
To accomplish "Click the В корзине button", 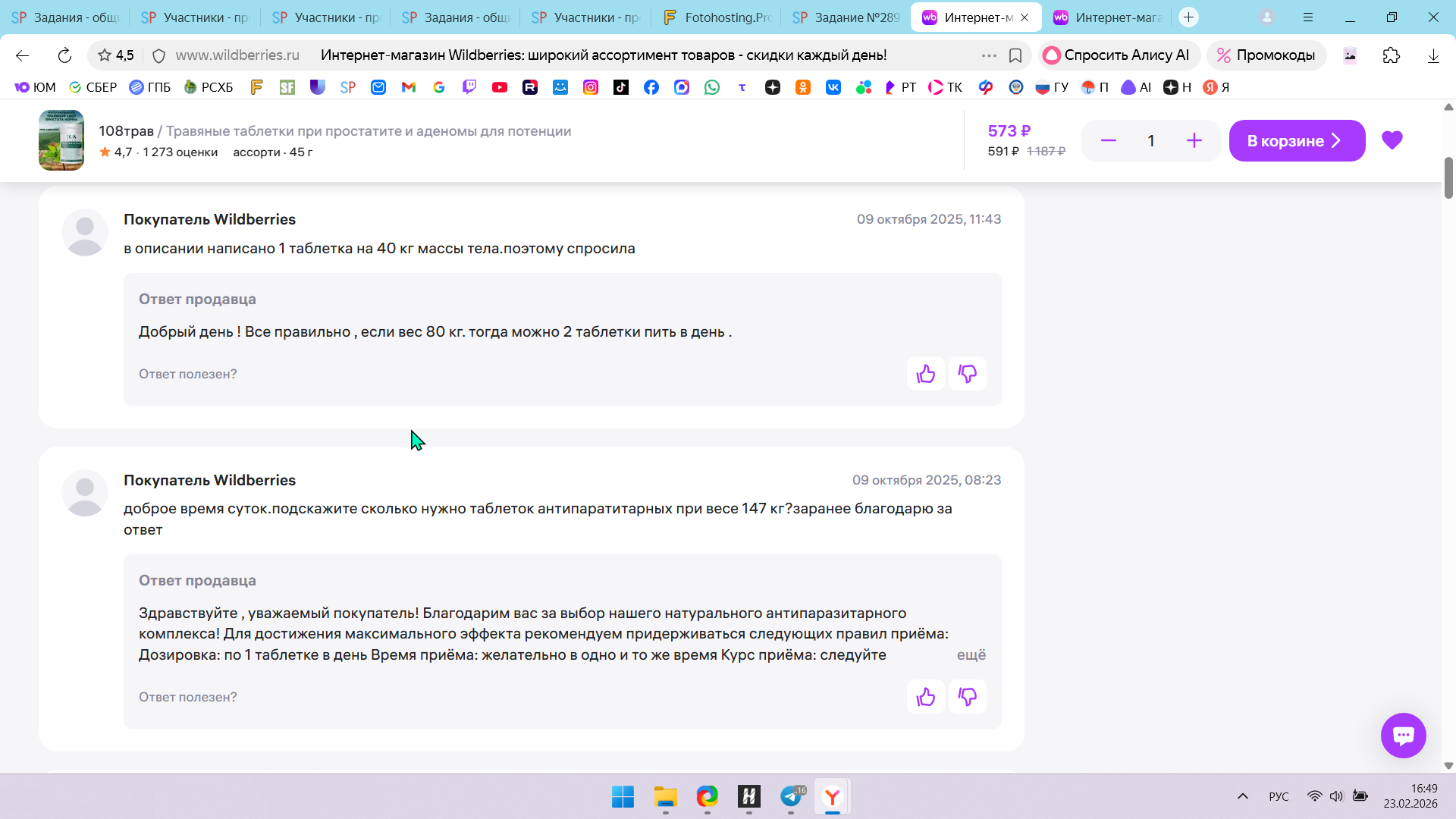I will (x=1296, y=140).
